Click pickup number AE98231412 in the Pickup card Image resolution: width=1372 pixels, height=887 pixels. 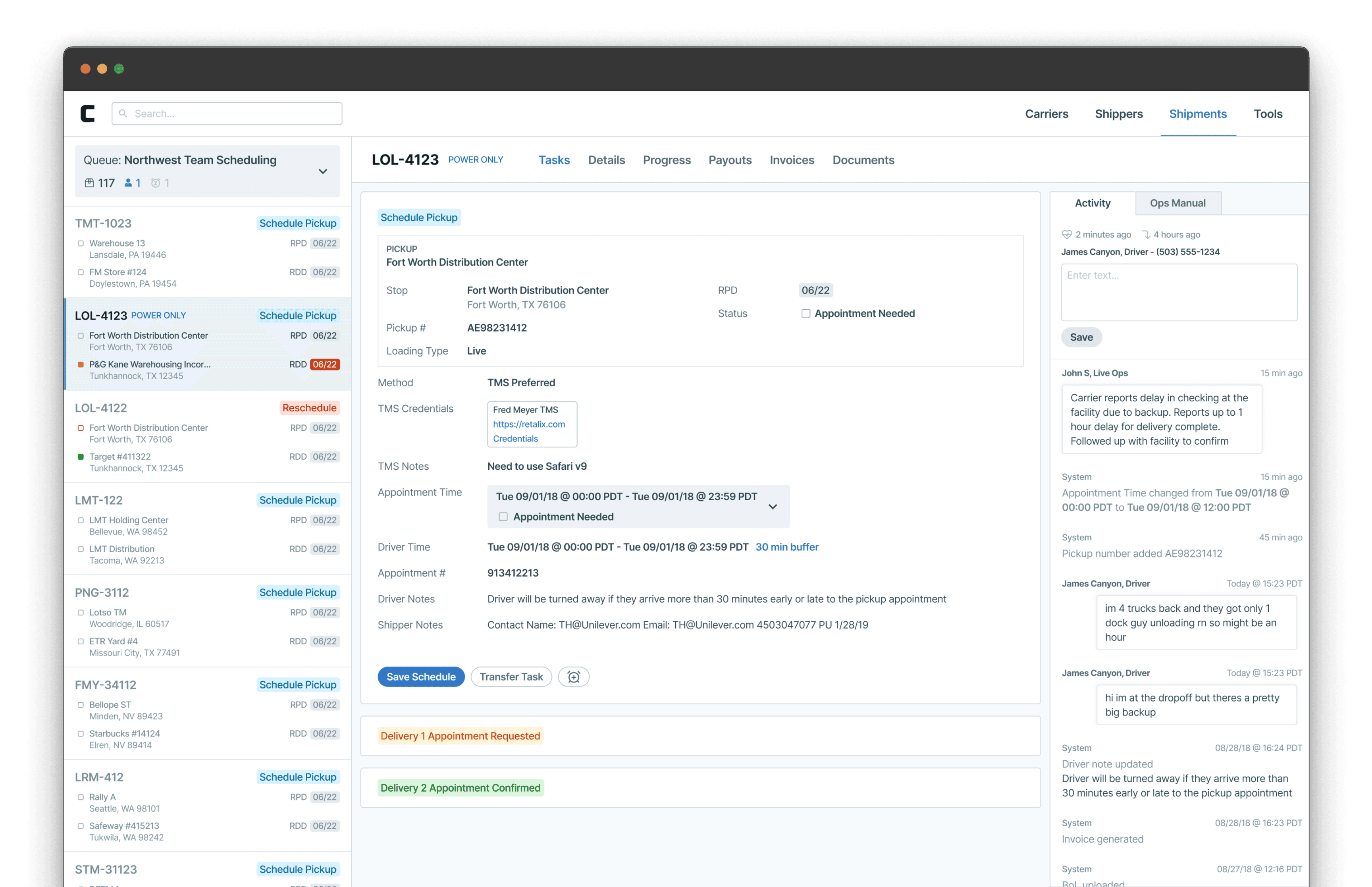point(496,328)
